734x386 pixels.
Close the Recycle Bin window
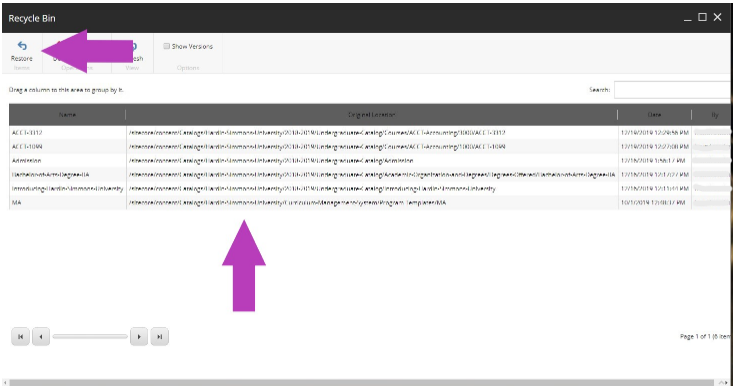coord(717,17)
